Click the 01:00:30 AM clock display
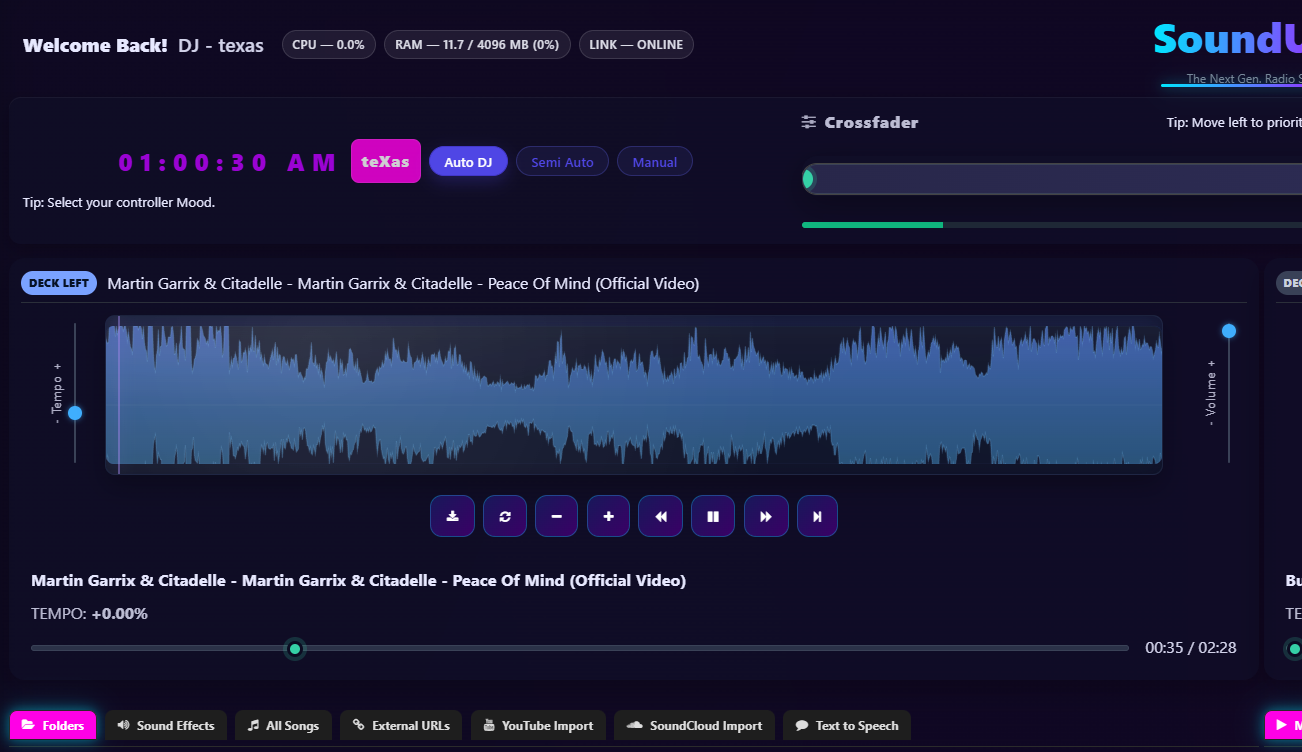This screenshot has height=752, width=1302. pyautogui.click(x=228, y=163)
